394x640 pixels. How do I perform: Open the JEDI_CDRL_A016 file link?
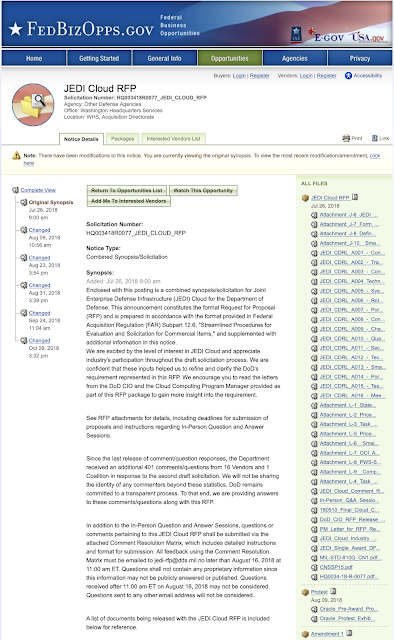click(352, 396)
